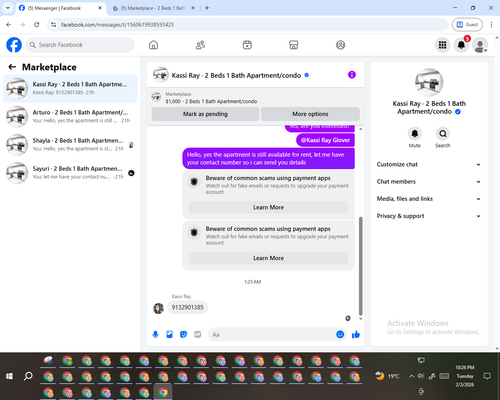
Task: Search in conversation magnifier icon
Action: [x=443, y=134]
